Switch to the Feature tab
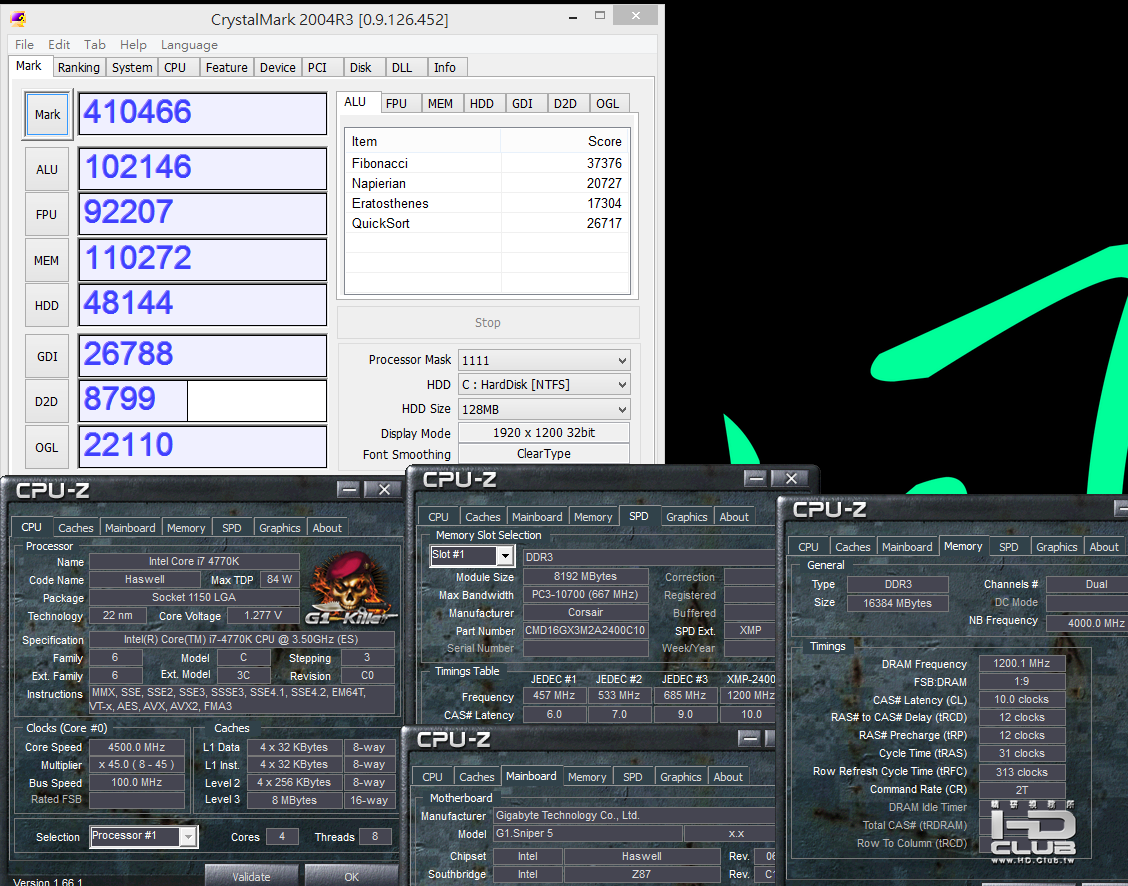Image resolution: width=1128 pixels, height=886 pixels. (x=227, y=68)
